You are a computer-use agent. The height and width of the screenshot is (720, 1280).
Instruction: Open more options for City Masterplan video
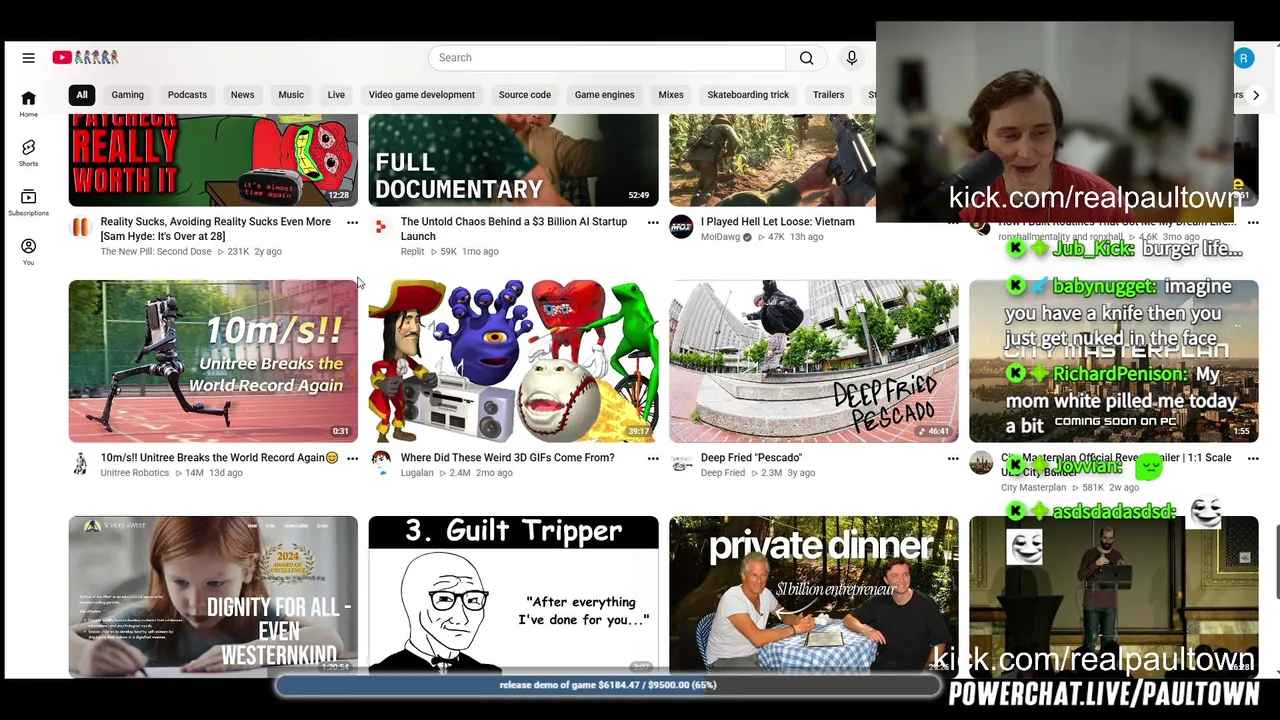(x=1253, y=459)
